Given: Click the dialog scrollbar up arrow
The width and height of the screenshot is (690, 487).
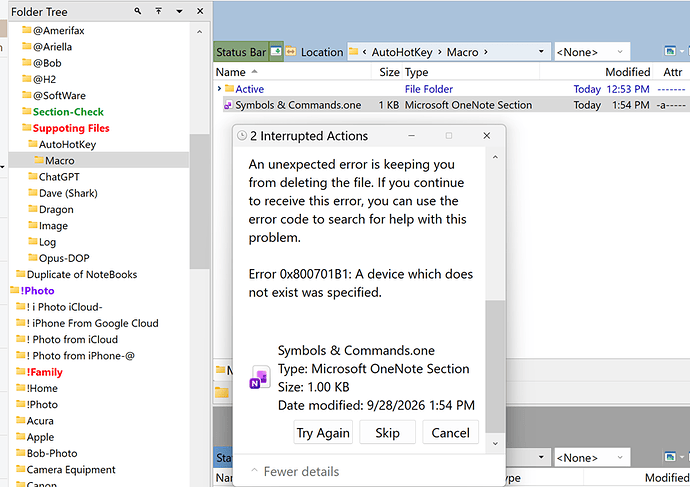Looking at the screenshot, I should pyautogui.click(x=495, y=157).
